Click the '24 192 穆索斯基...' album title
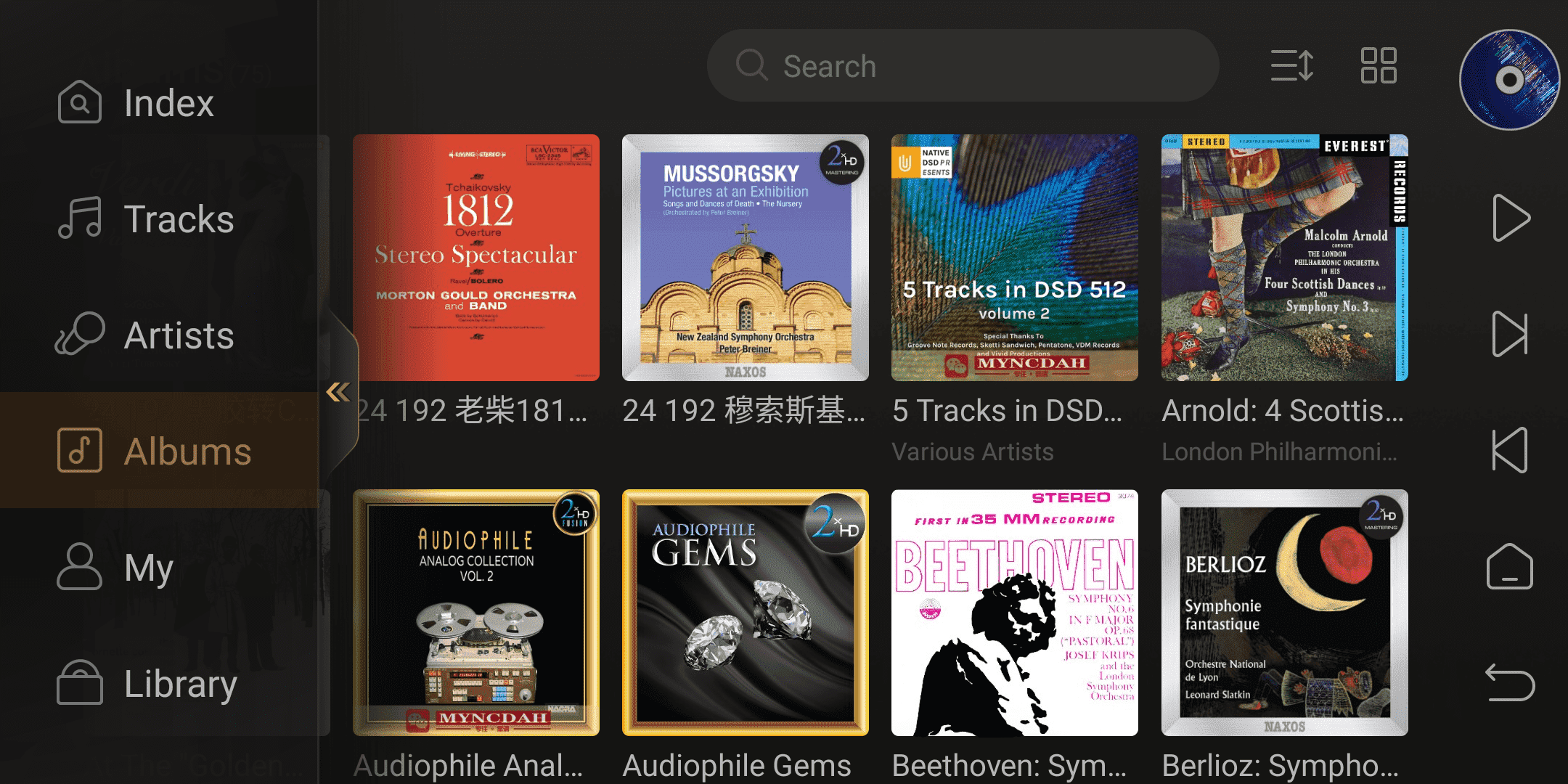1568x784 pixels. pos(744,411)
